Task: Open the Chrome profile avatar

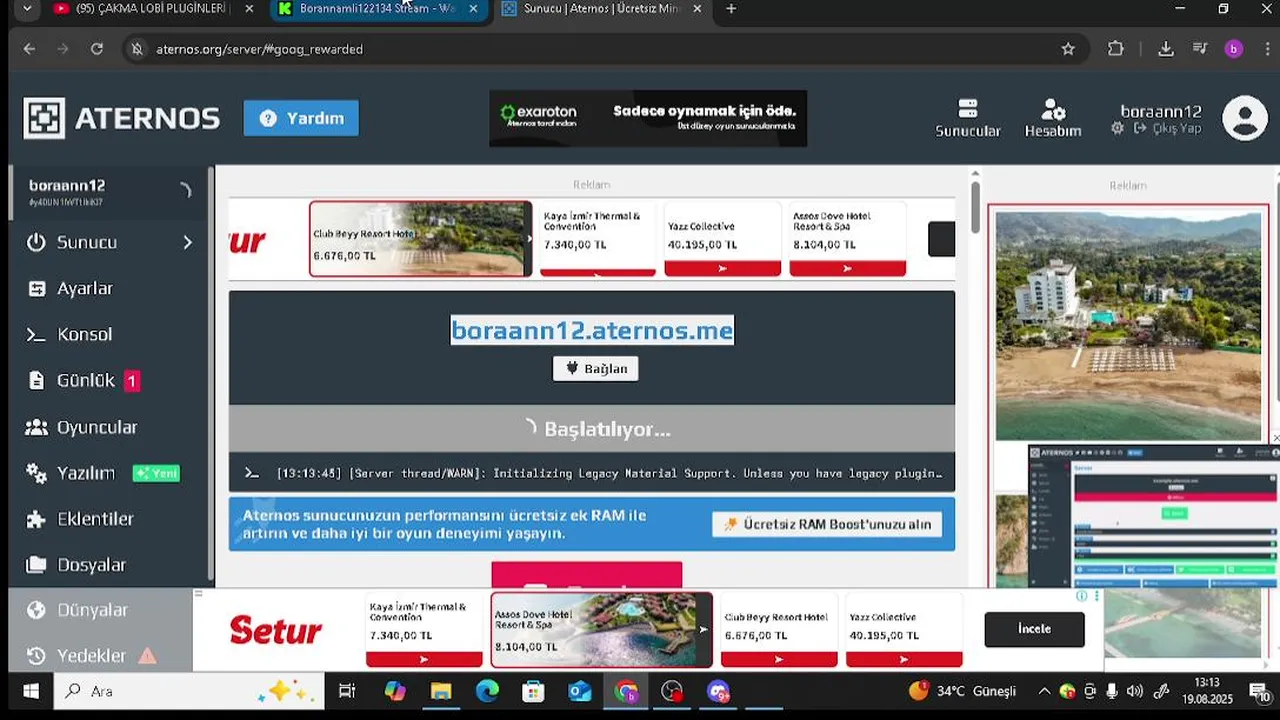Action: coord(1234,49)
